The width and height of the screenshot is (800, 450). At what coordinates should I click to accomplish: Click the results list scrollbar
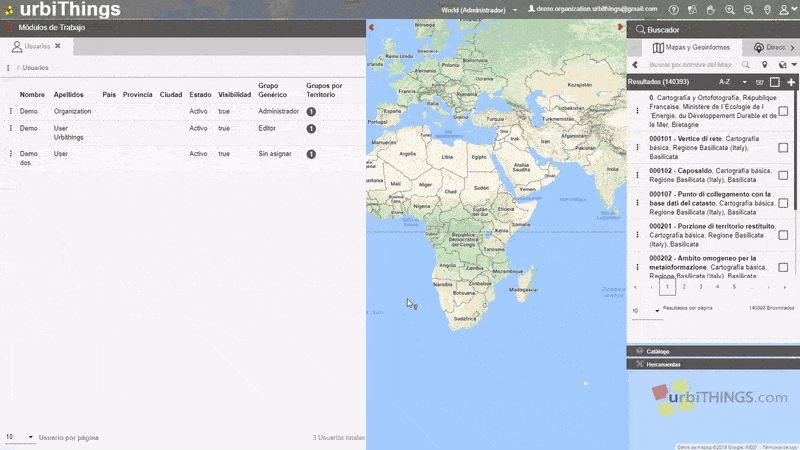coord(796,153)
